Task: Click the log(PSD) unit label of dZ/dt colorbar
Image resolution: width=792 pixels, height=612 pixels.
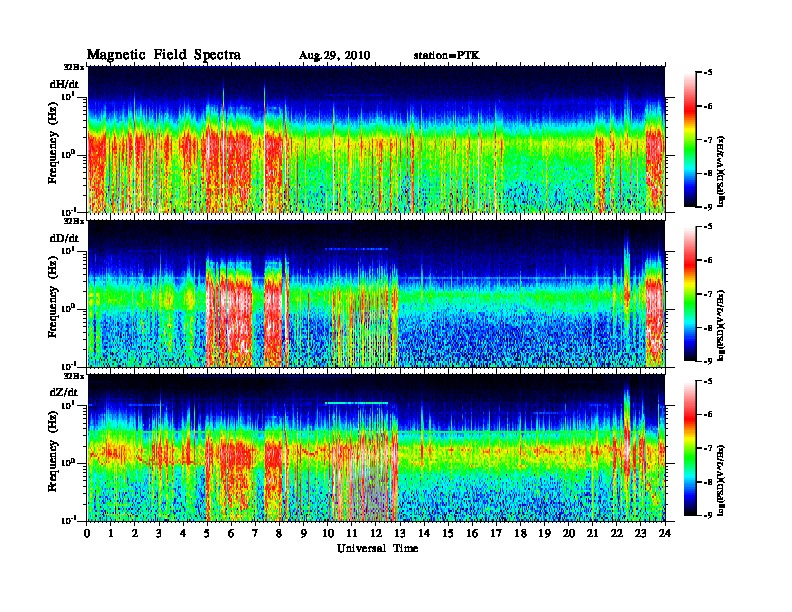Action: pos(722,480)
